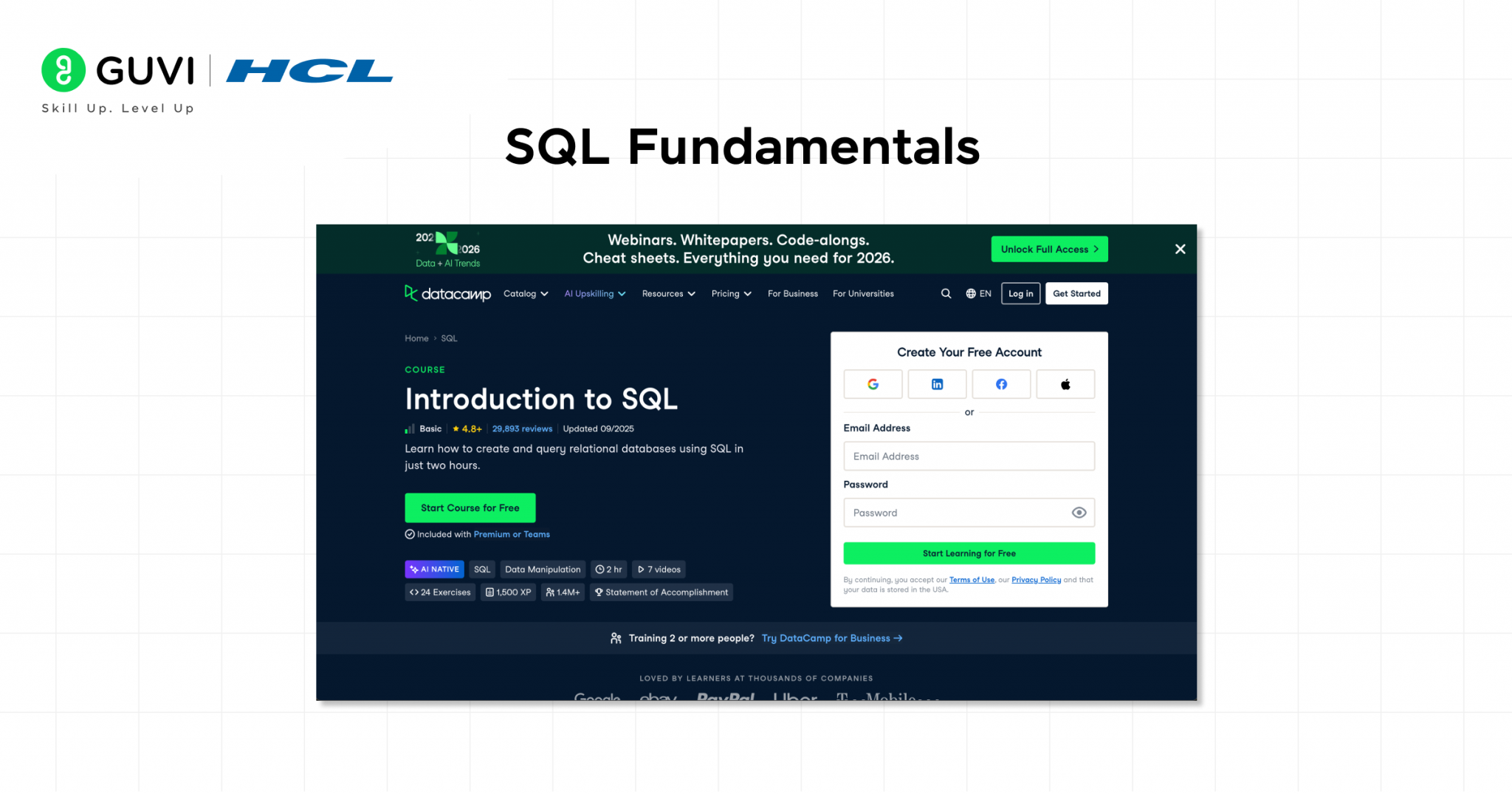Expand the Pricing dropdown
Image resolution: width=1512 pixels, height=794 pixels.
[730, 293]
